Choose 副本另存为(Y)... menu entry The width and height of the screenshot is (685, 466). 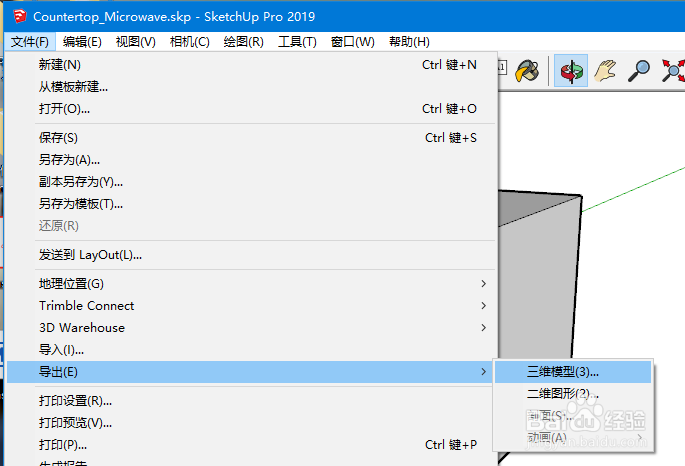251,182
